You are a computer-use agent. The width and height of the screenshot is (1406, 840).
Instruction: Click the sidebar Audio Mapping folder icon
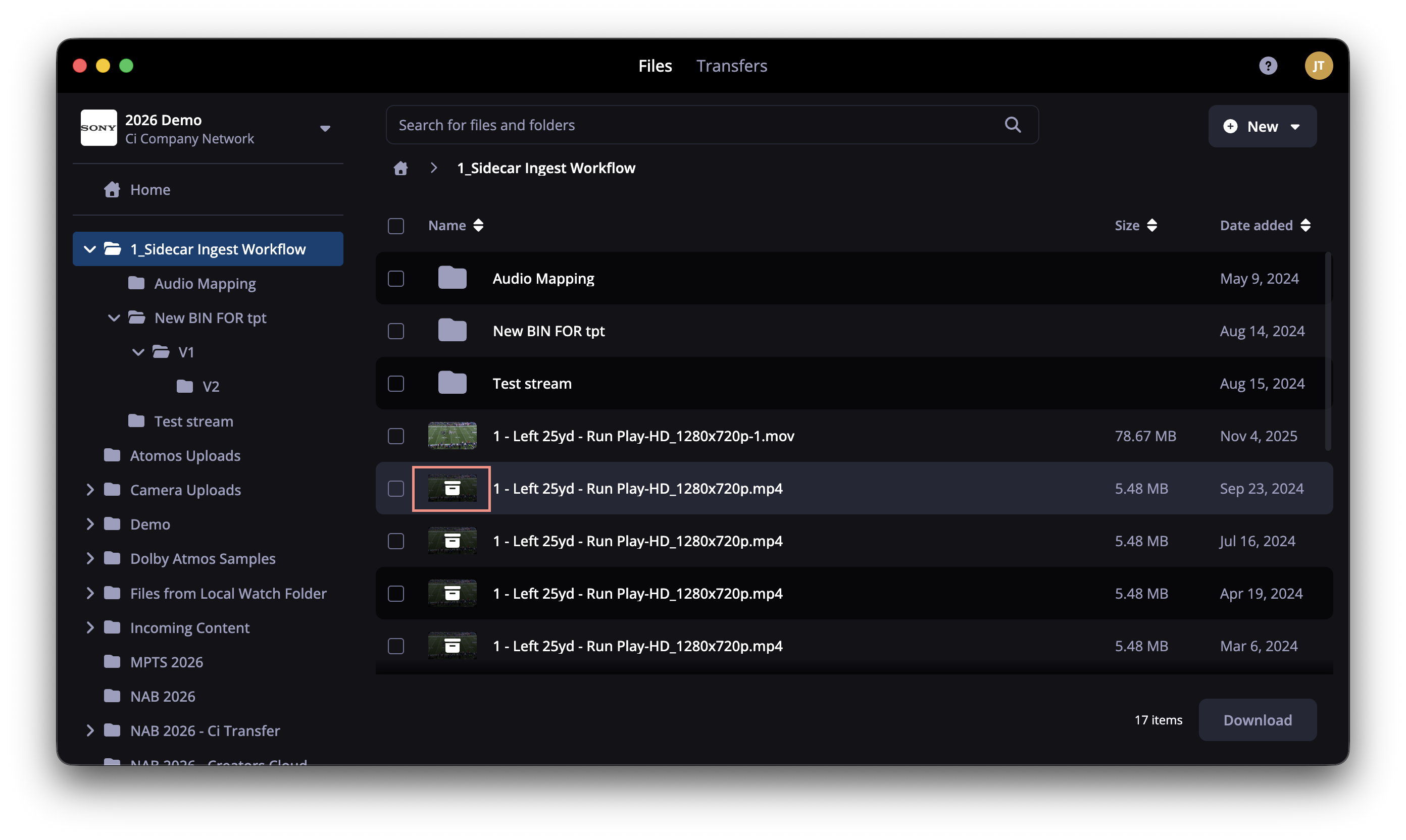[x=136, y=283]
